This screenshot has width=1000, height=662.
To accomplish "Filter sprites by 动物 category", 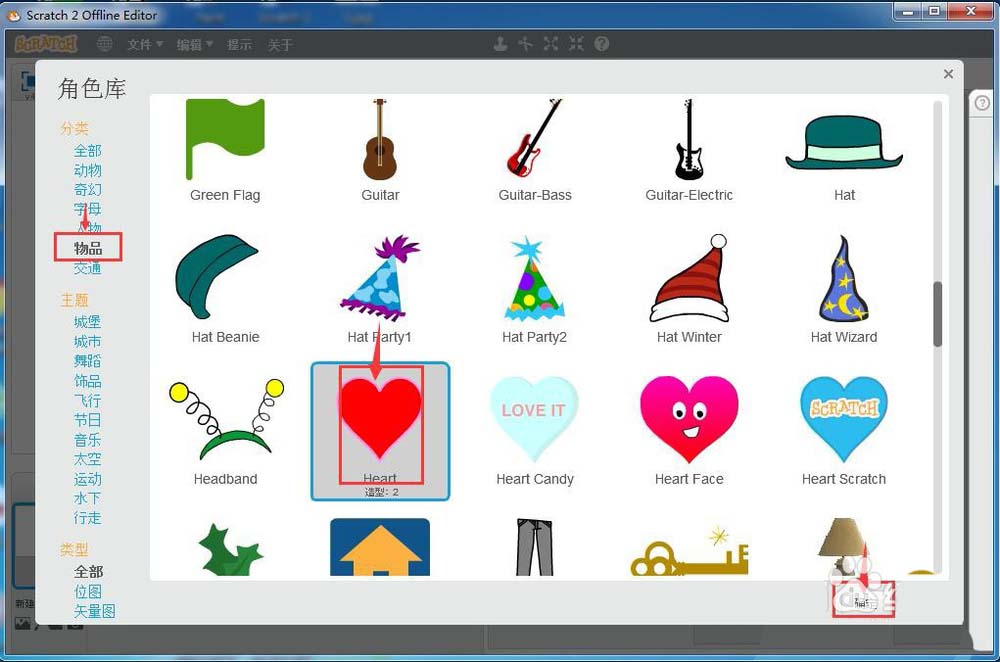I will (87, 171).
